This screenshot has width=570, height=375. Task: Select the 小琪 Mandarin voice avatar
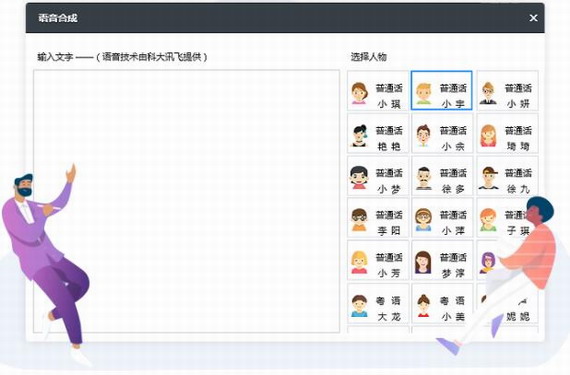[x=378, y=91]
